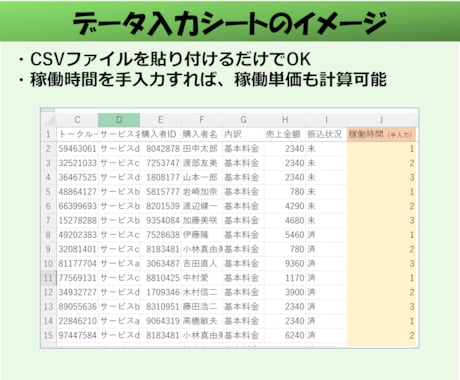This screenshot has height=380, width=460.
Task: Click cell containing 36467525
Action: tap(77, 177)
